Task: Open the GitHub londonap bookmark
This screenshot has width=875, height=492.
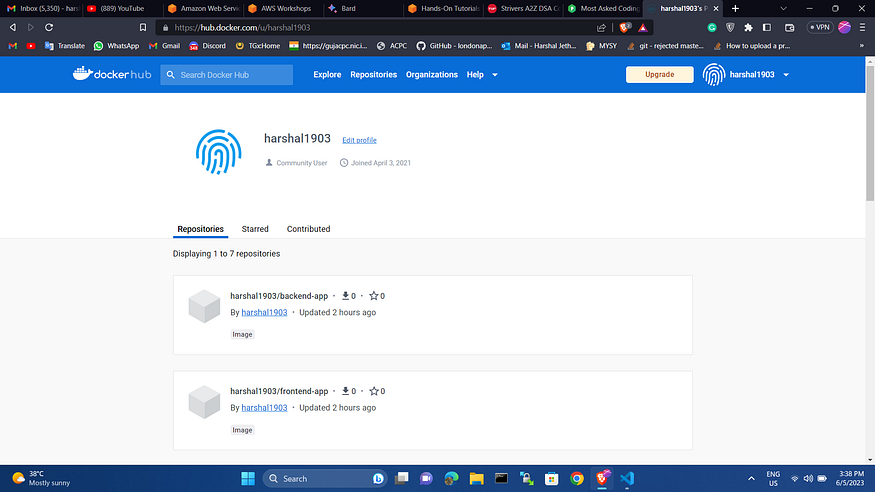Action: click(454, 46)
